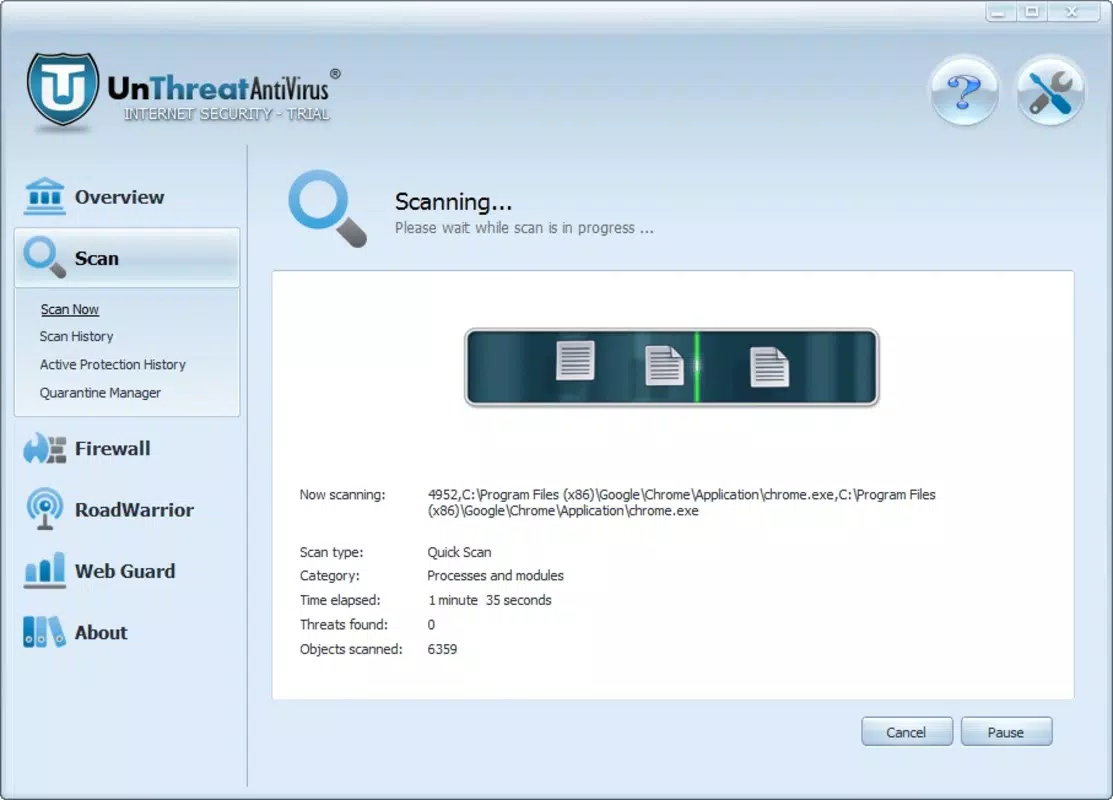Cancel the running scan
The image size is (1113, 800).
point(906,732)
